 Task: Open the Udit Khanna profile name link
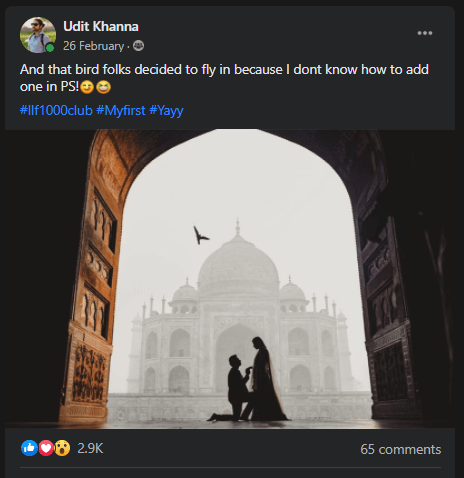(x=101, y=27)
